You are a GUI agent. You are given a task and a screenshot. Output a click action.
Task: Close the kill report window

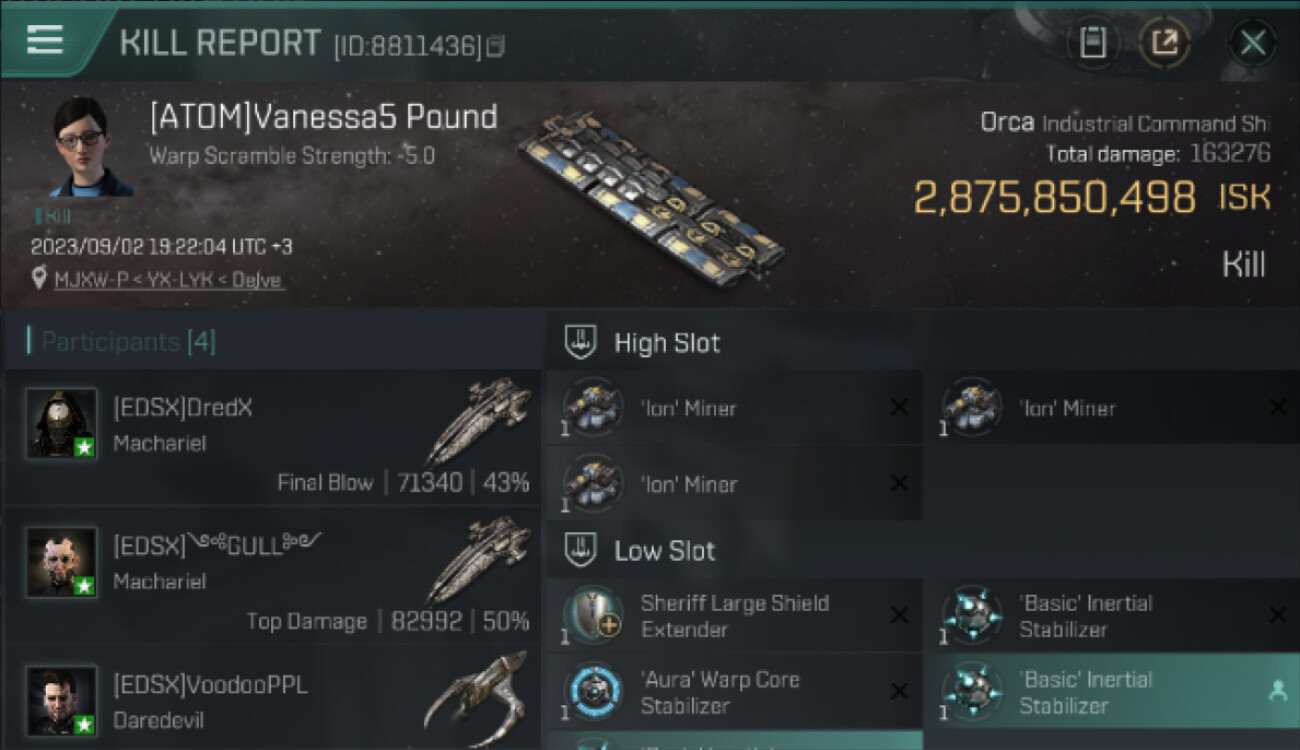click(x=1252, y=43)
